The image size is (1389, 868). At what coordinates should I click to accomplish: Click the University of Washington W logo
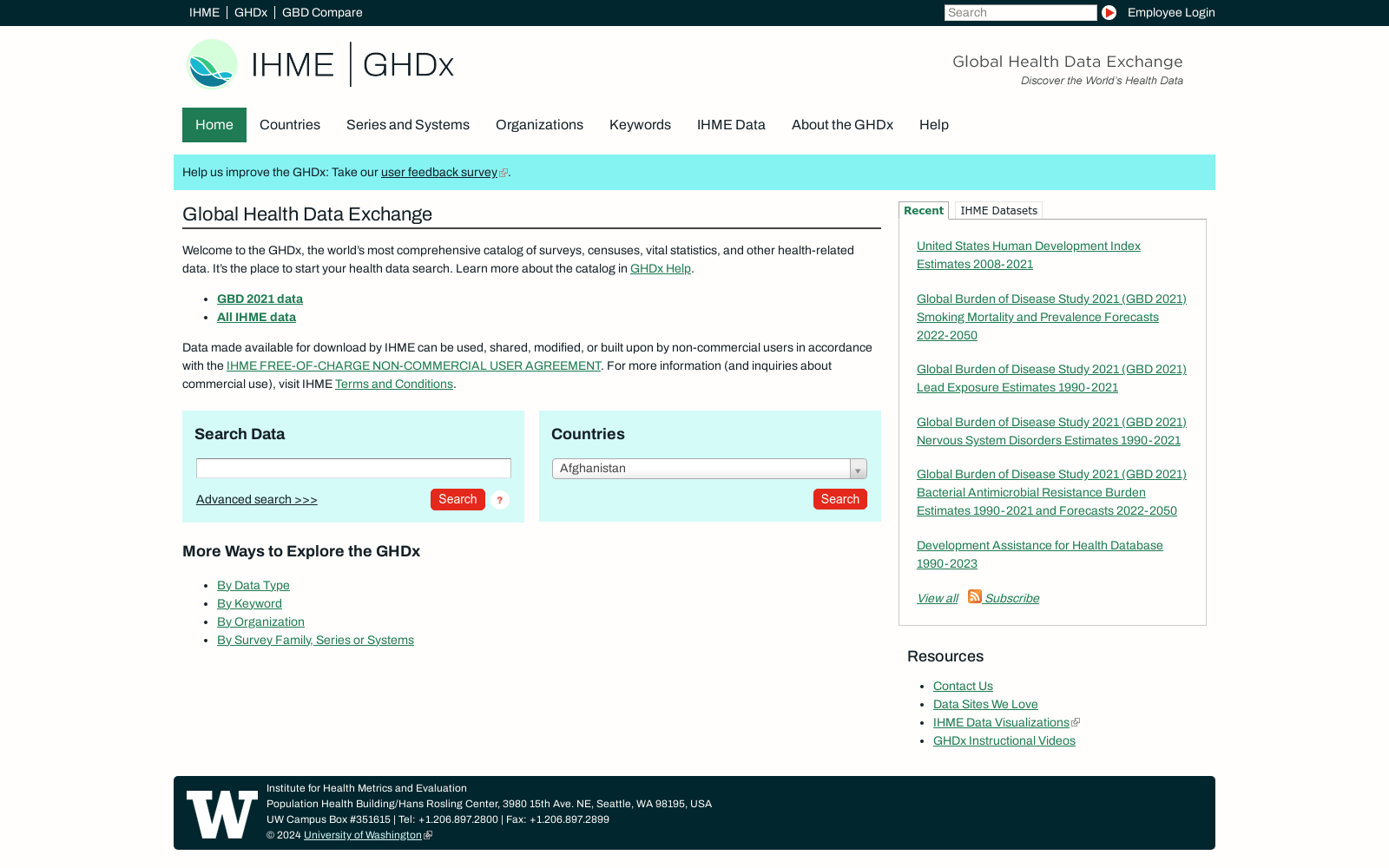[x=222, y=814]
